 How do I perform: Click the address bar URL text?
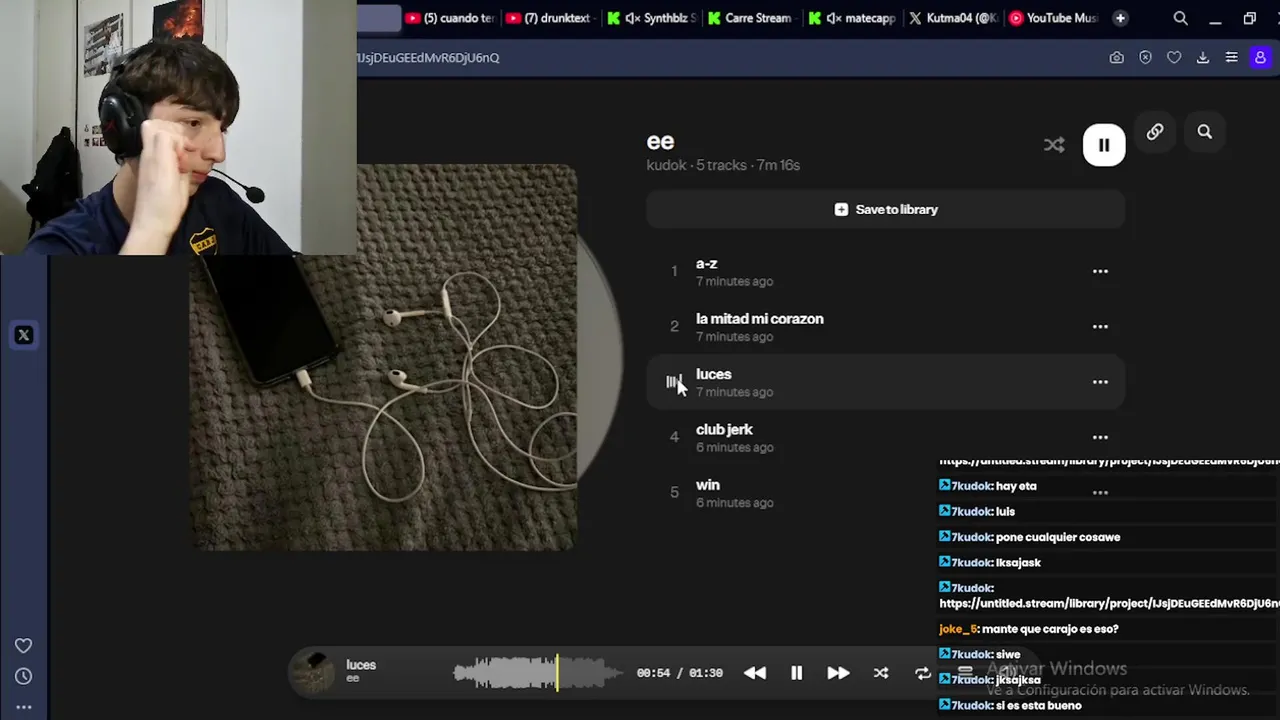pyautogui.click(x=428, y=58)
